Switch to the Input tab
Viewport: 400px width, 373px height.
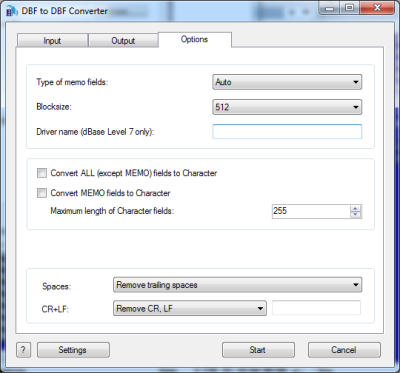coord(52,41)
